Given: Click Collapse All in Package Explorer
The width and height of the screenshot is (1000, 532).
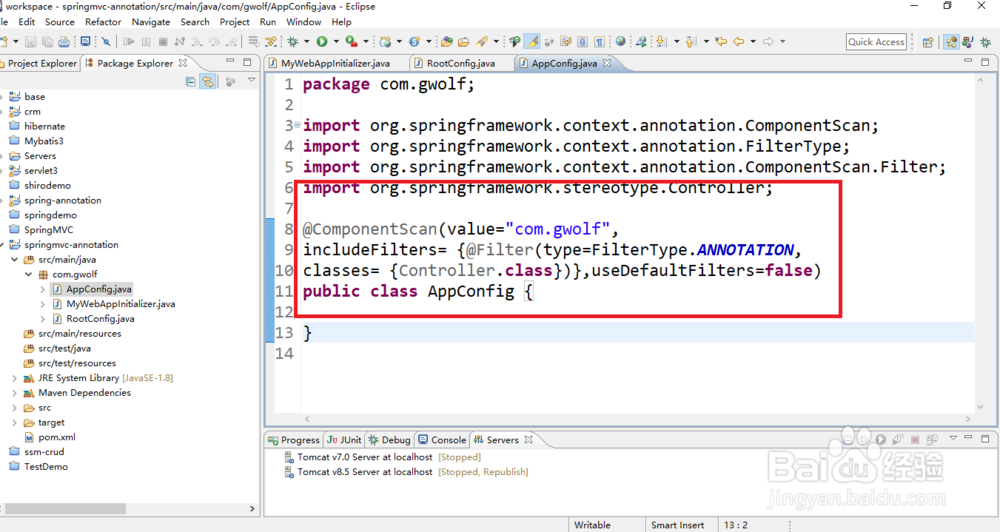Looking at the screenshot, I should tap(191, 81).
